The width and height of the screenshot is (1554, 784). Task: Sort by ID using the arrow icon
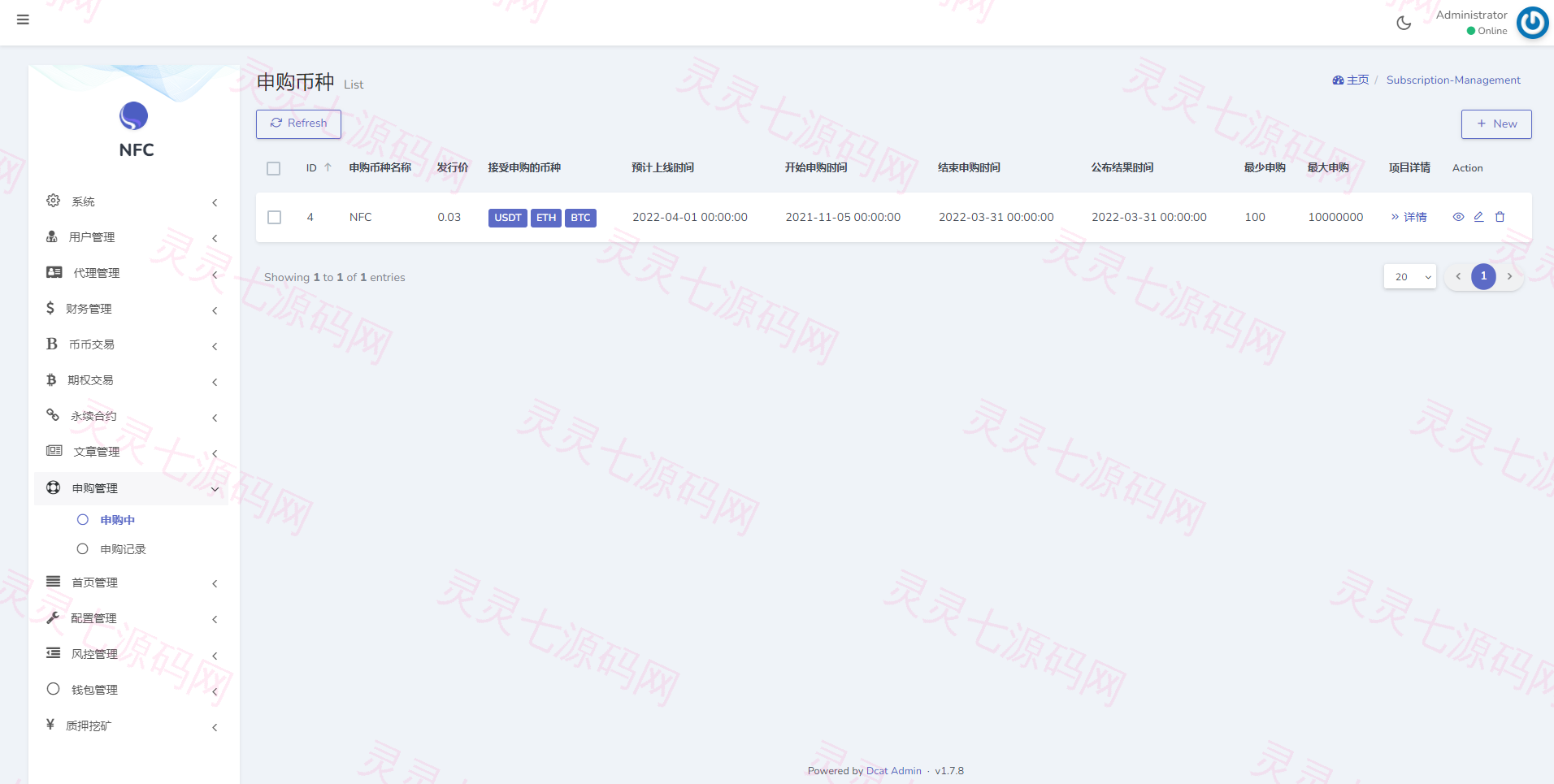pyautogui.click(x=328, y=167)
